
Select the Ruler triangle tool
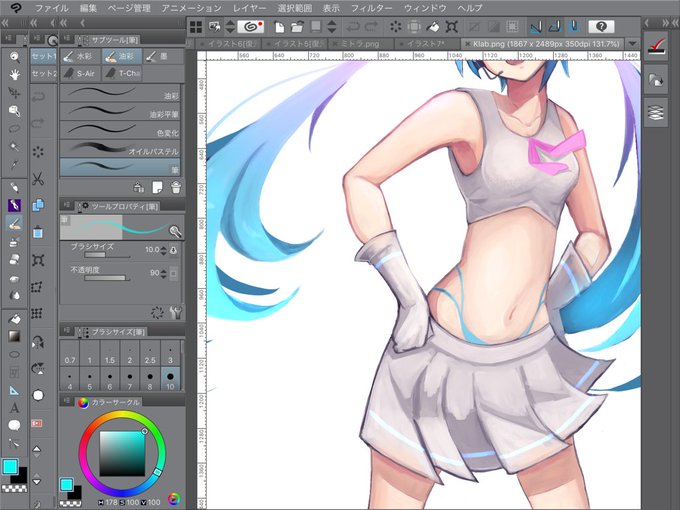(14, 390)
